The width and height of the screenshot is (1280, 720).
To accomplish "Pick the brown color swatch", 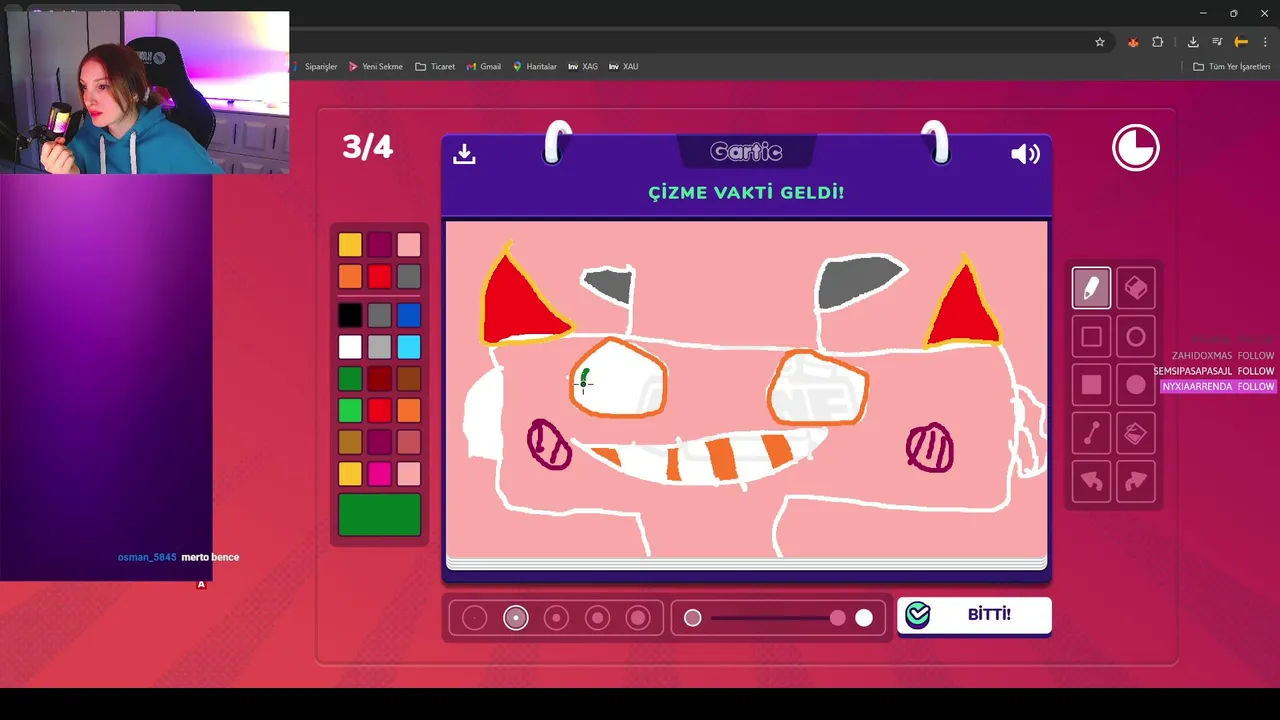I will click(x=409, y=379).
